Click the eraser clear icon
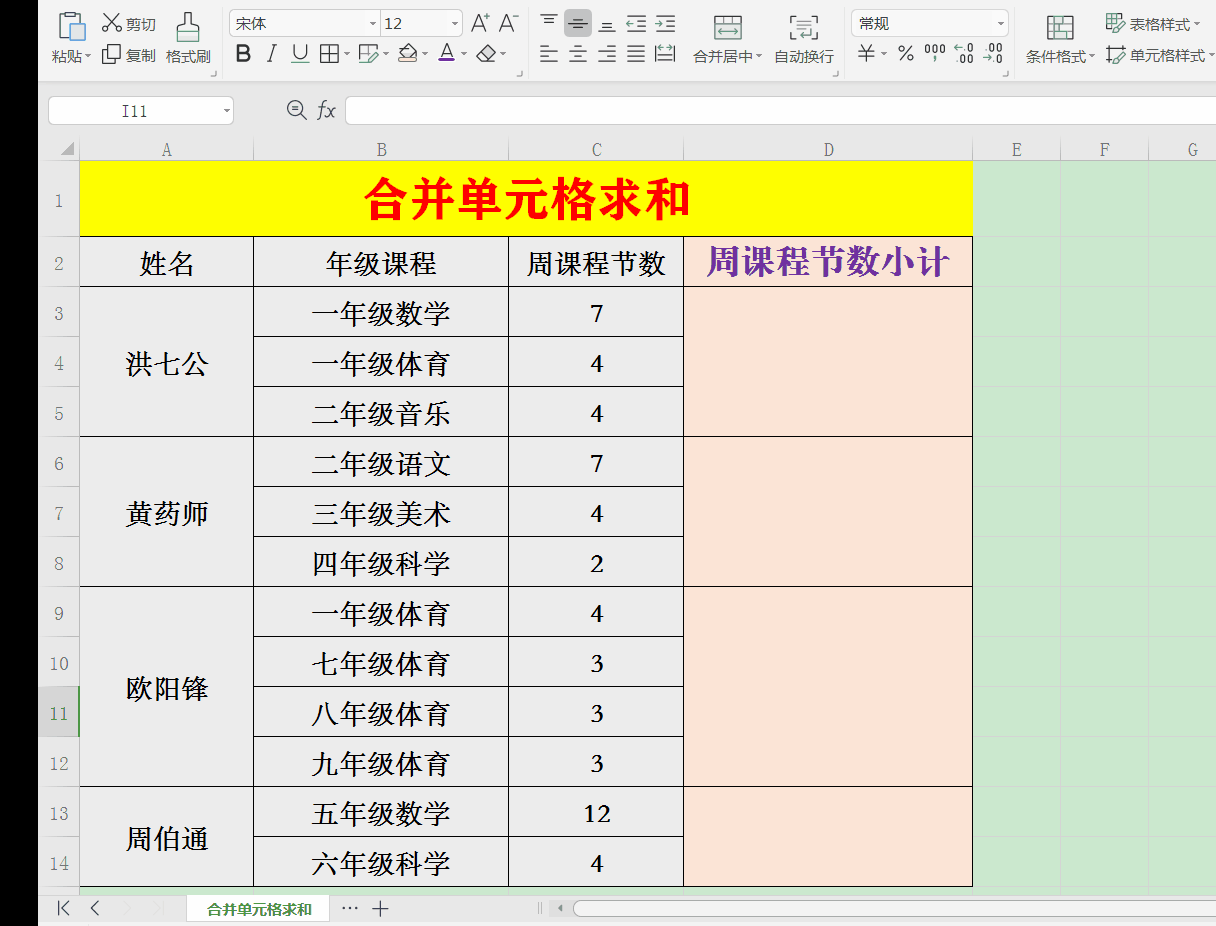Screen dimensions: 1216x926 point(486,54)
